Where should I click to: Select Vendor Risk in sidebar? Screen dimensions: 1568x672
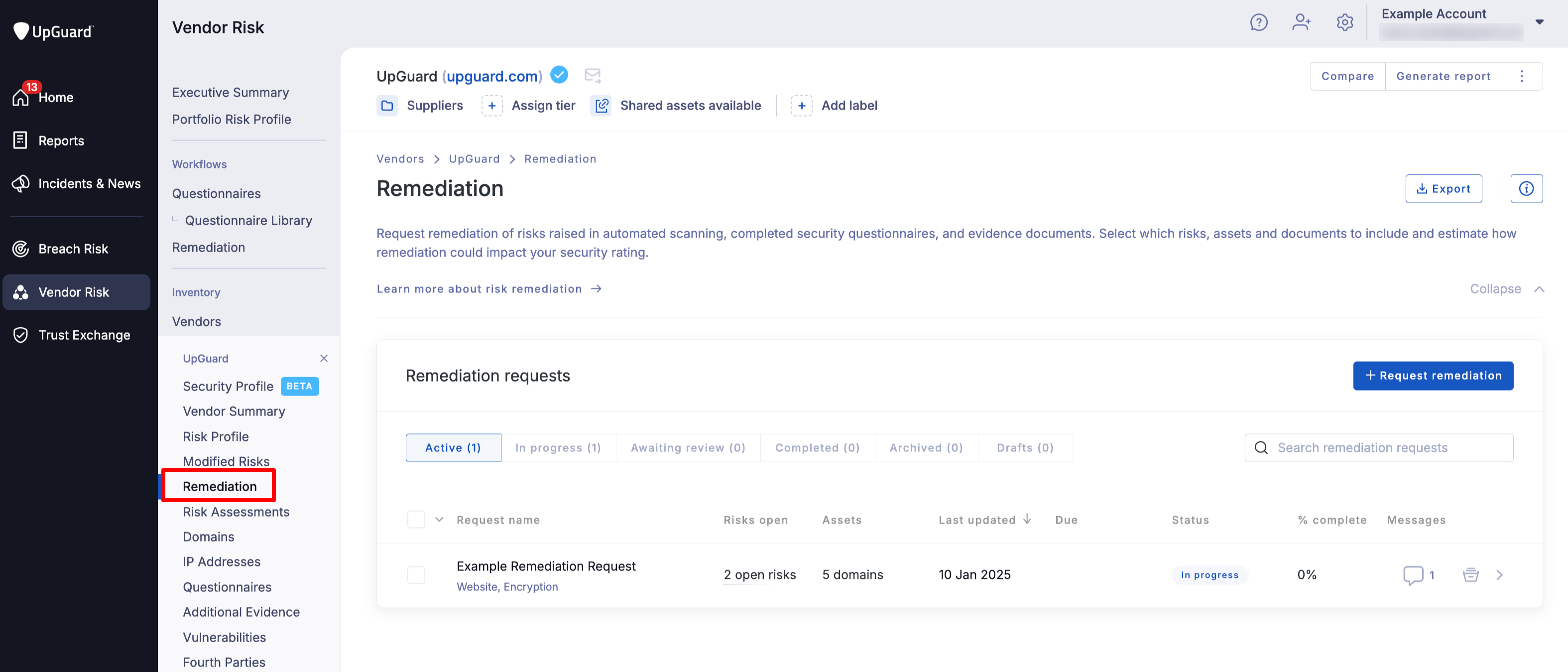coord(77,291)
